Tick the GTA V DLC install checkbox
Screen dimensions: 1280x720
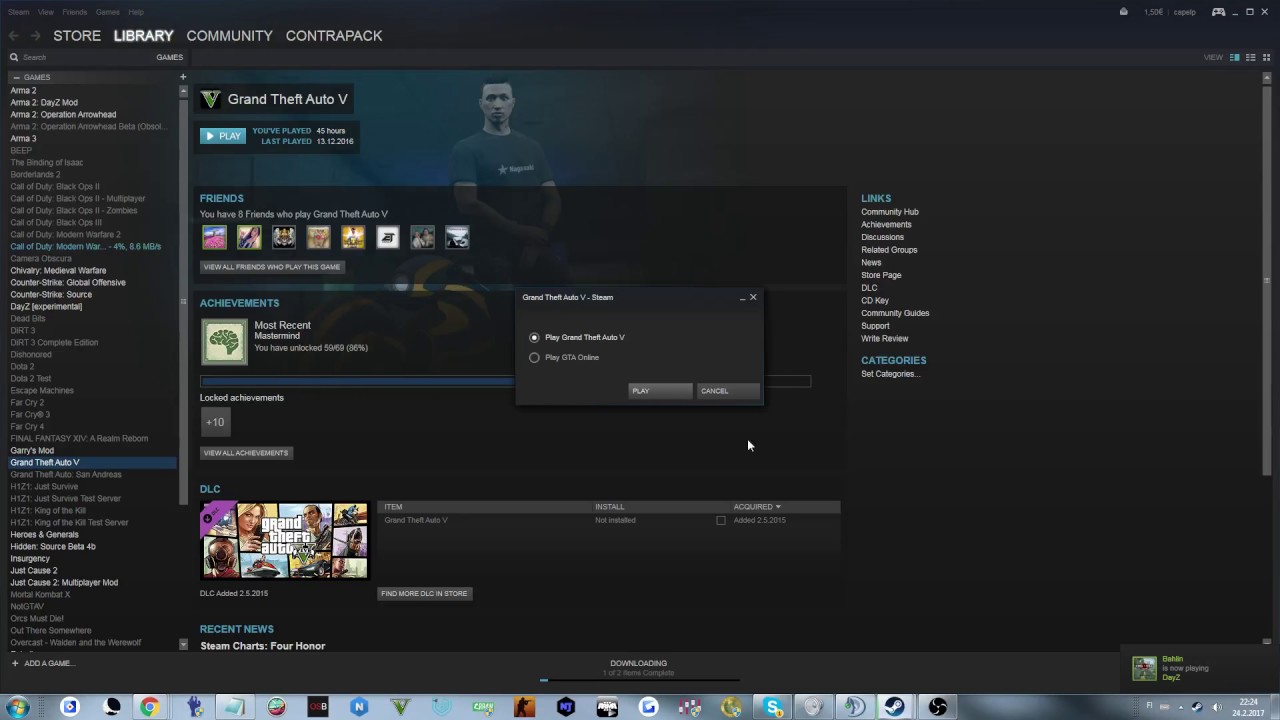point(721,521)
